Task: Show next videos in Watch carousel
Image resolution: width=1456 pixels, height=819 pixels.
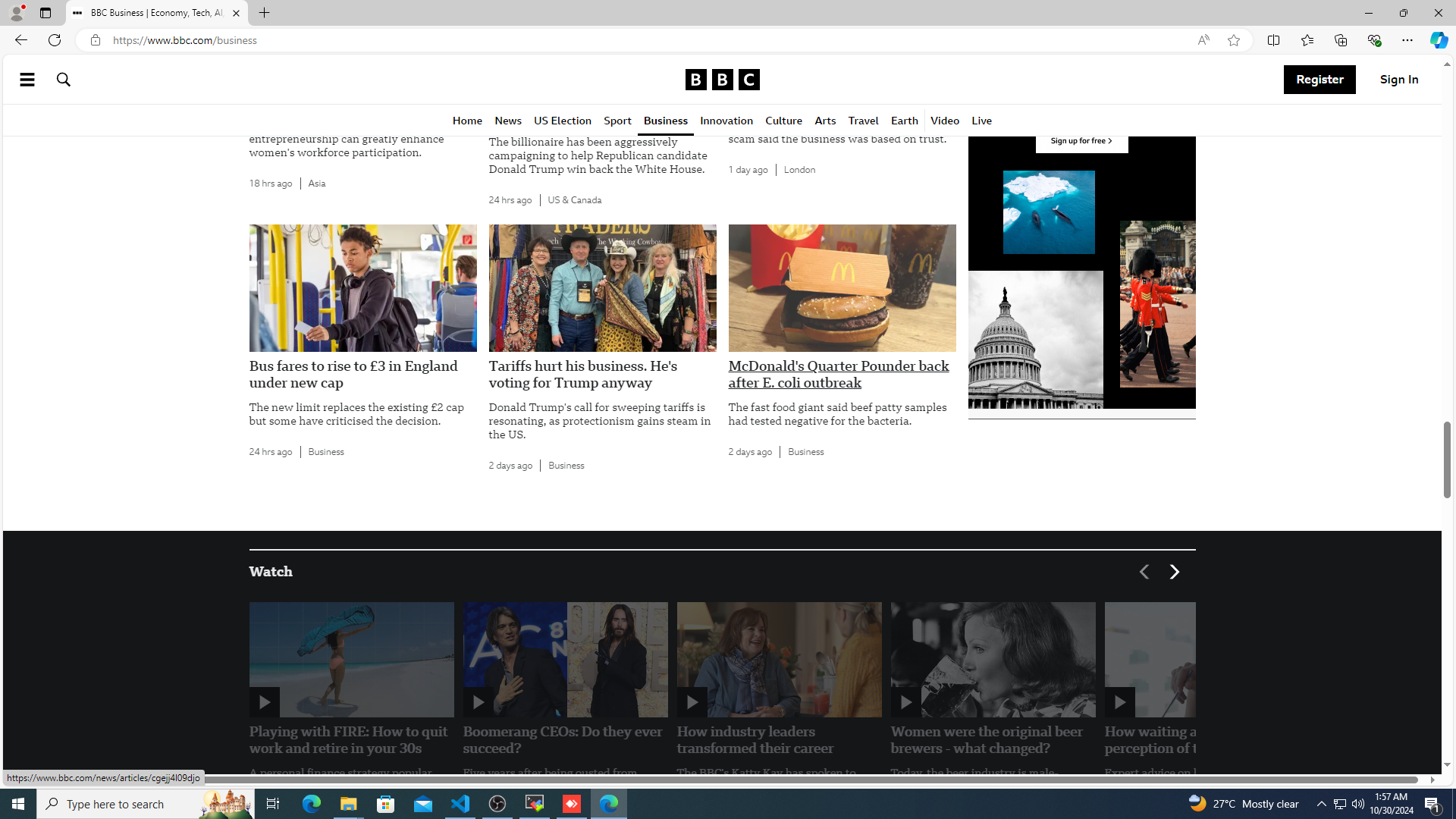Action: (1174, 572)
